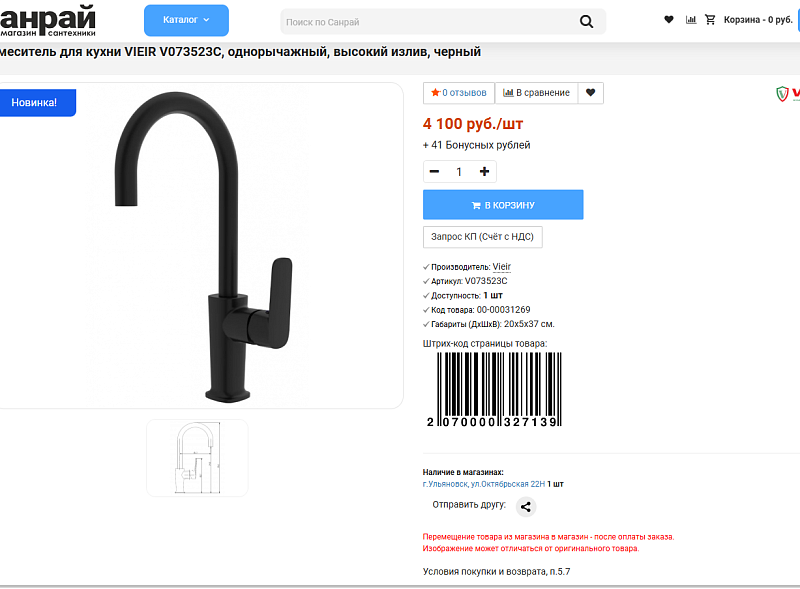Click the Поиск по Санрай search field
The width and height of the screenshot is (800, 589).
coord(429,22)
